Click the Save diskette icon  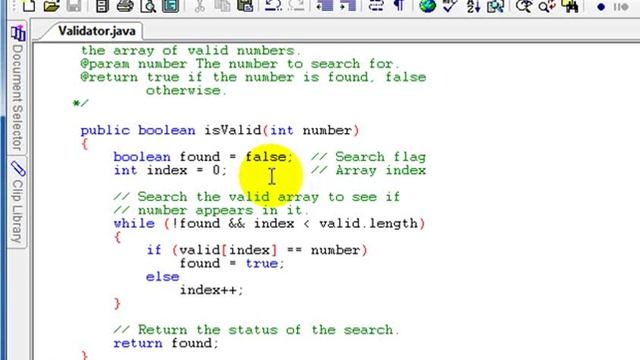(x=74, y=6)
